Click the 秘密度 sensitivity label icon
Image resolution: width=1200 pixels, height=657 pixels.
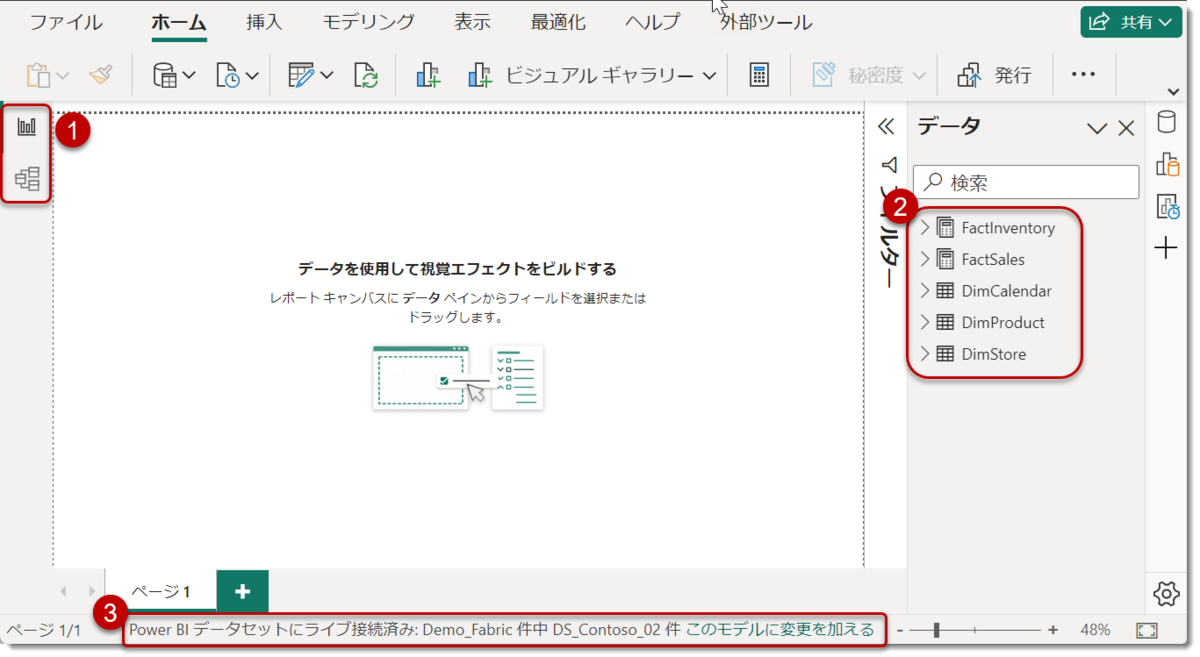823,75
